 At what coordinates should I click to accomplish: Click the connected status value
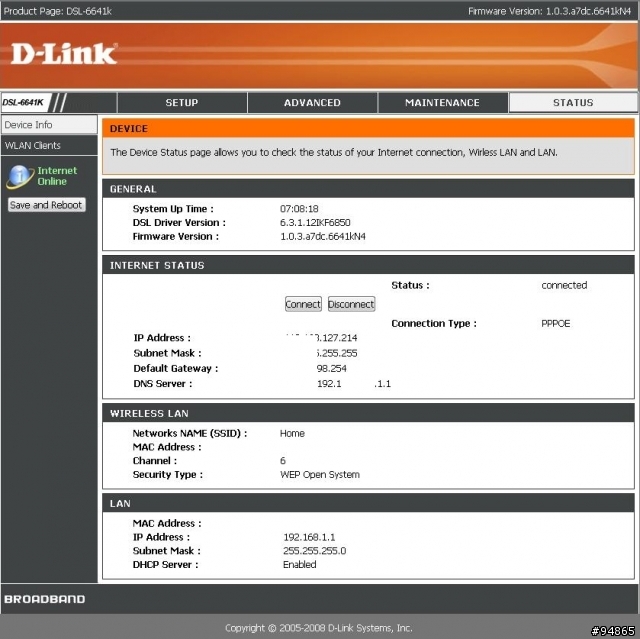click(x=564, y=285)
